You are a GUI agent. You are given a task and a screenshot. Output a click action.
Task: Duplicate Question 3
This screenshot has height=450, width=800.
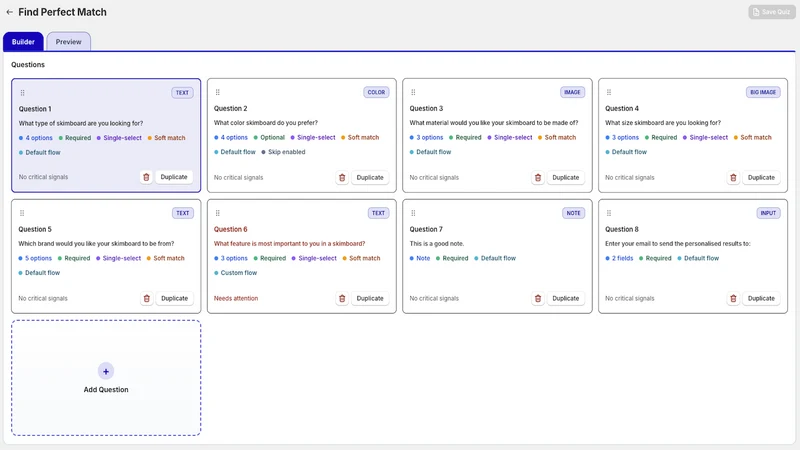pyautogui.click(x=565, y=178)
